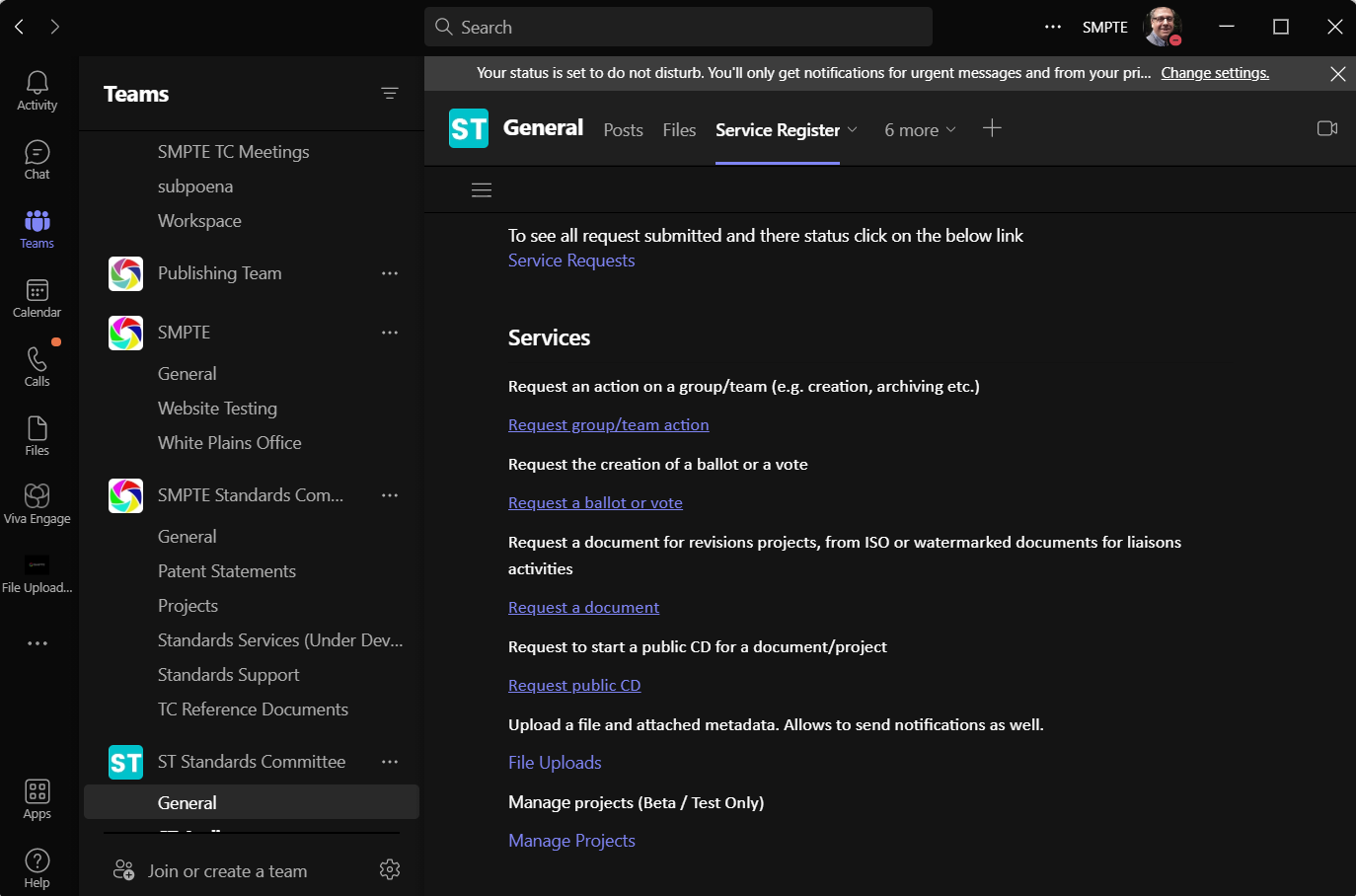Switch to the Posts tab
The height and width of the screenshot is (896, 1356).
pos(623,130)
